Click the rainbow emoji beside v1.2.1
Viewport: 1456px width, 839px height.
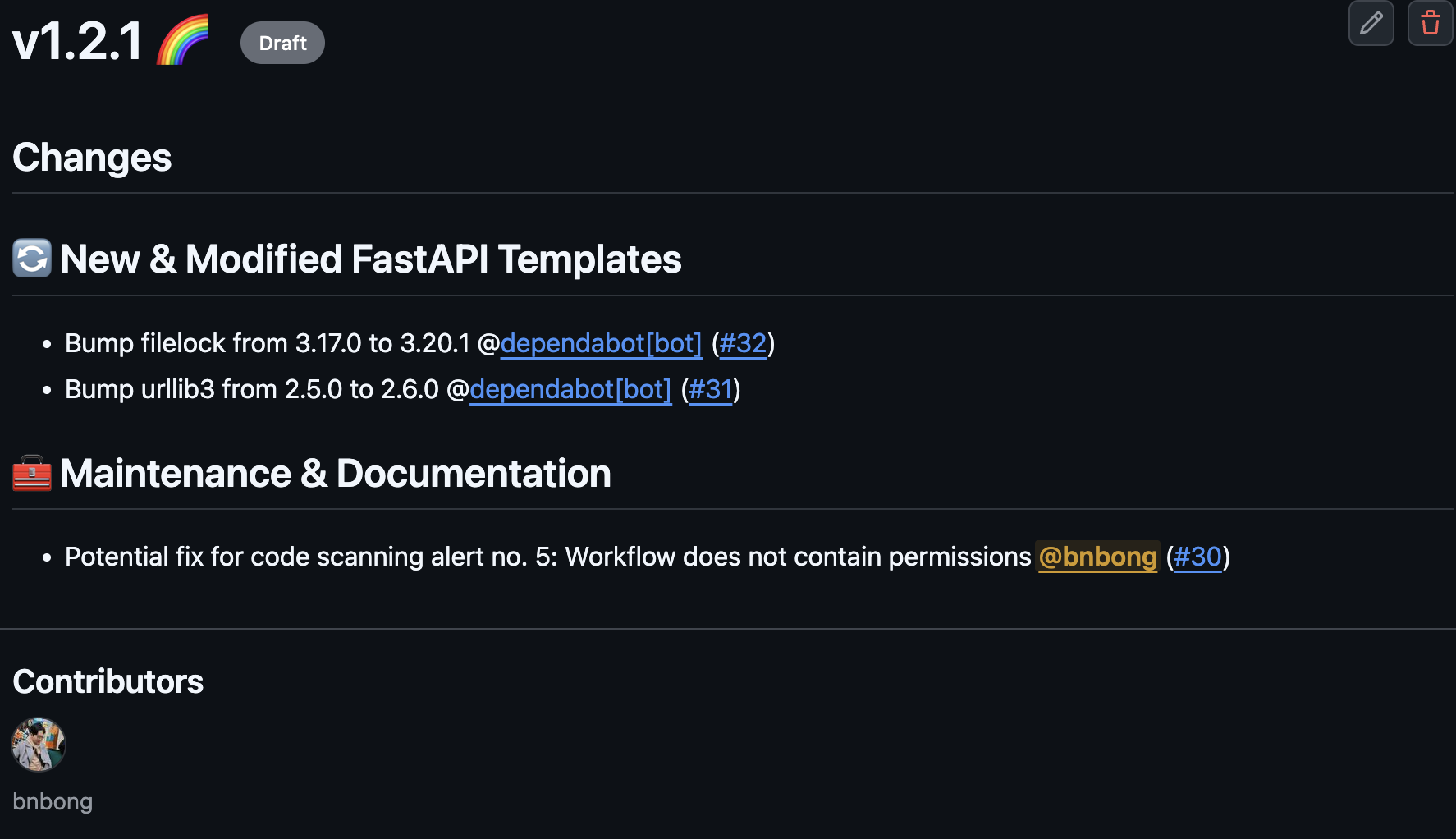(x=183, y=40)
